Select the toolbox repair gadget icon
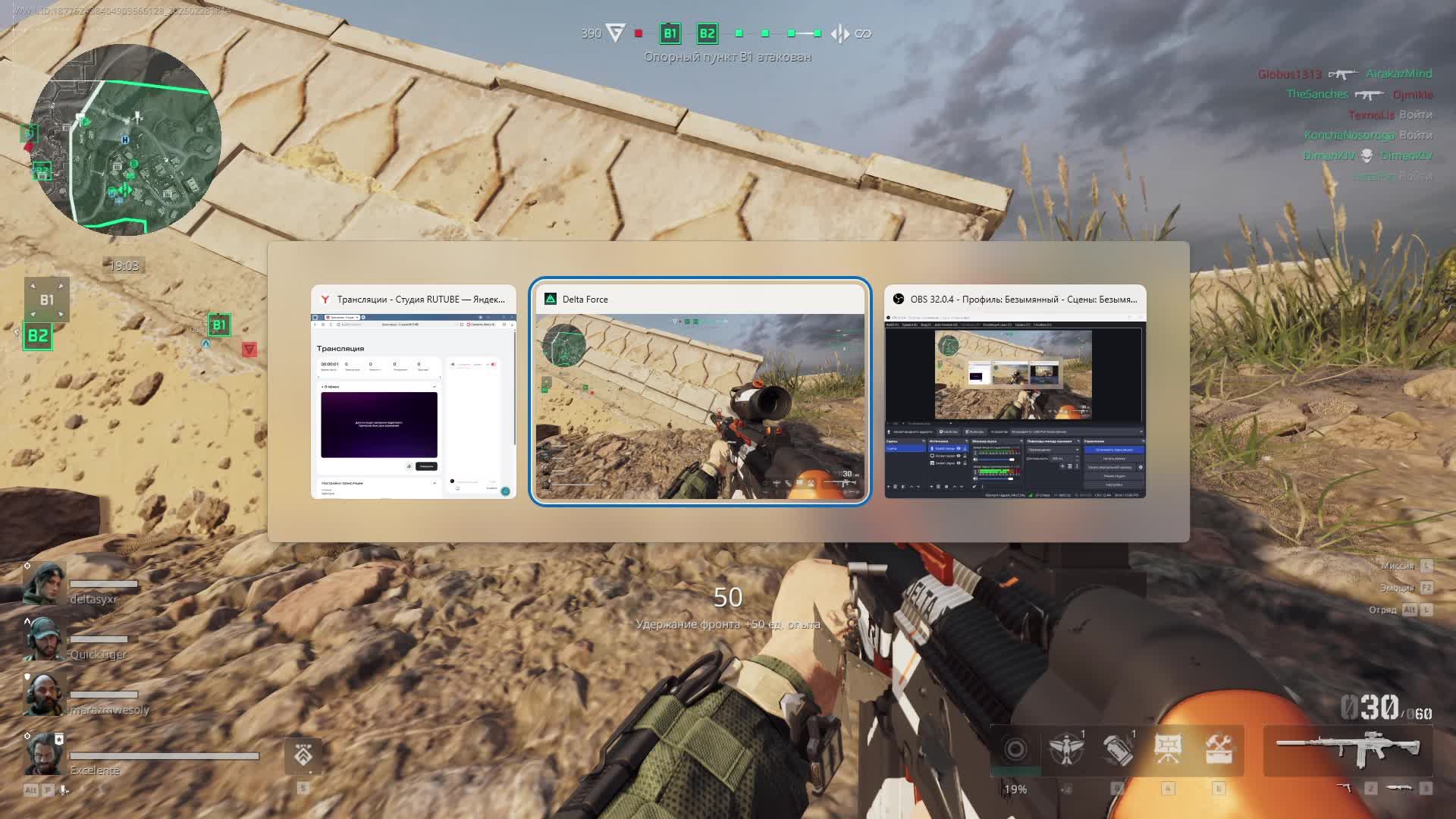Screen dimensions: 1456x819 (1219, 749)
